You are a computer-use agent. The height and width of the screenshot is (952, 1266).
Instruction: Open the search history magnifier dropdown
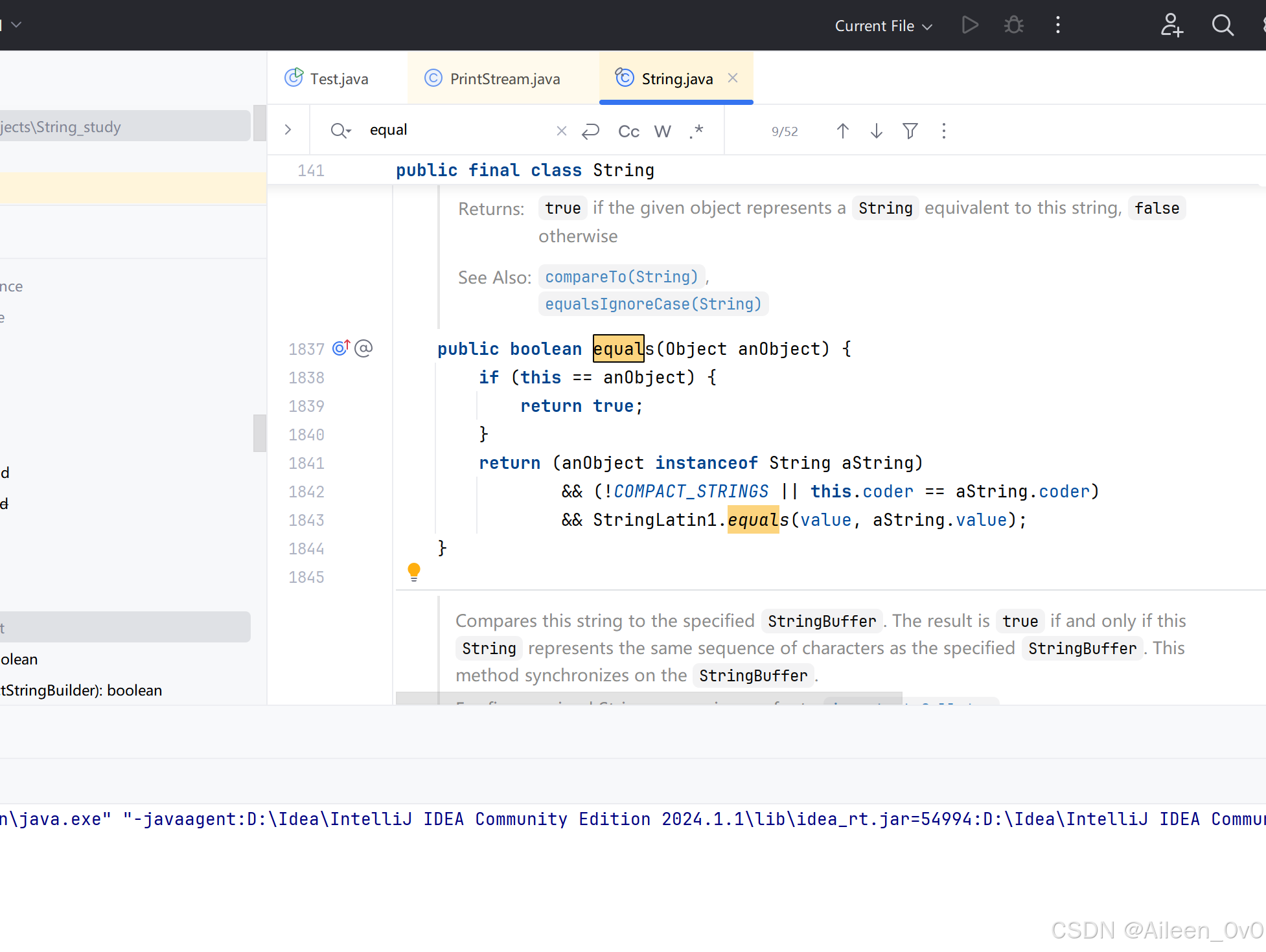(x=340, y=131)
